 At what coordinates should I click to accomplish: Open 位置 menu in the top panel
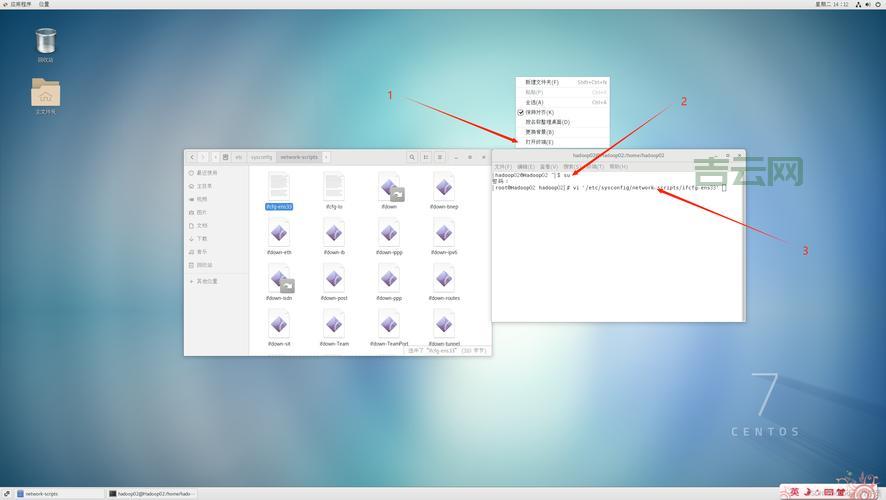[x=44, y=4]
